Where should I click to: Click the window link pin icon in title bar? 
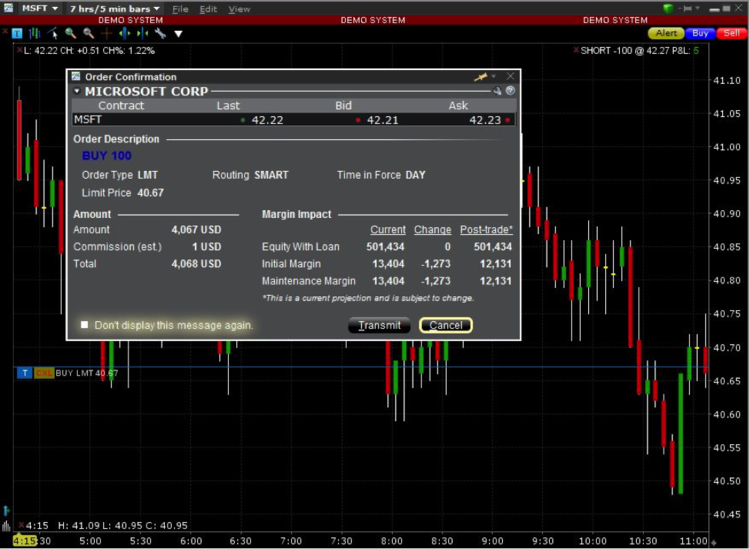(687, 8)
